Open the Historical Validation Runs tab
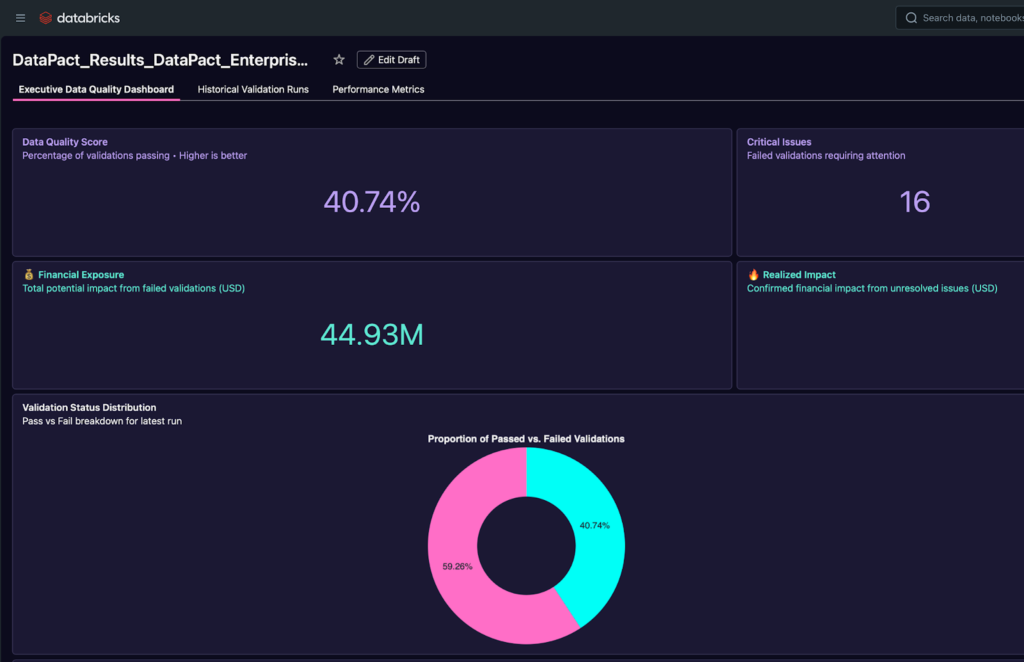The height and width of the screenshot is (662, 1024). [x=253, y=89]
